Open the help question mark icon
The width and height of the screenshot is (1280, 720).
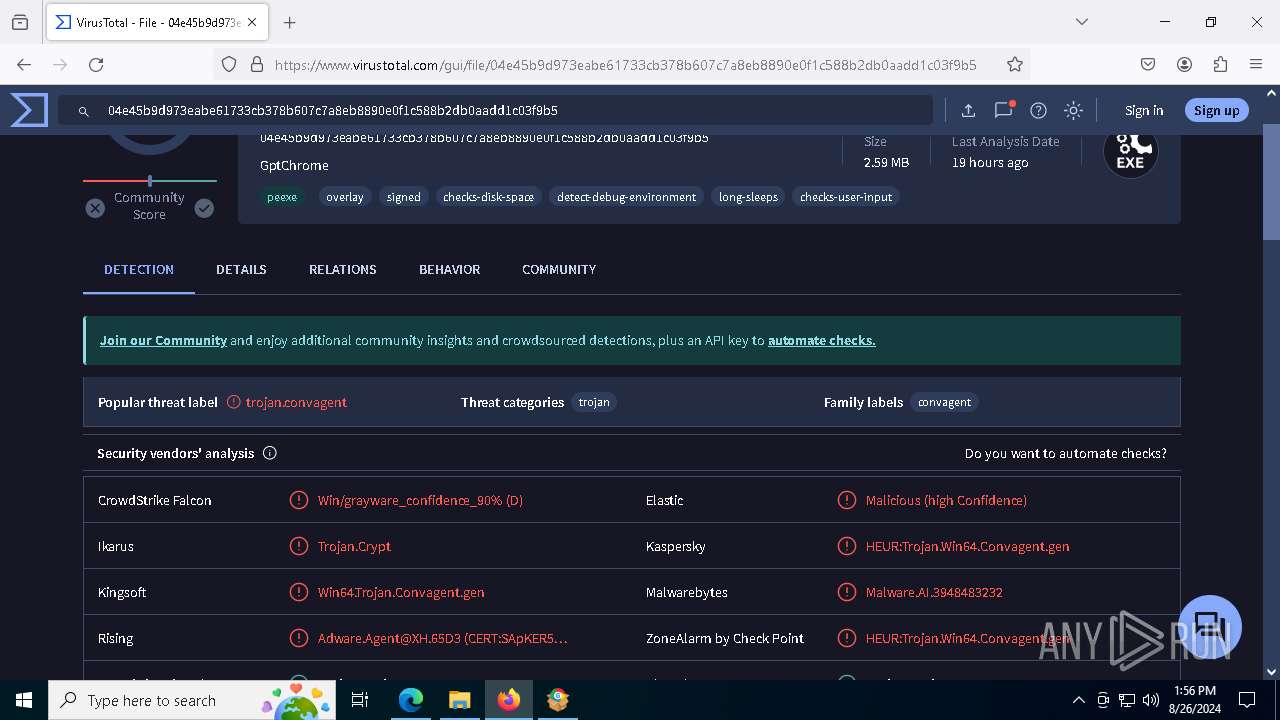pos(1038,111)
